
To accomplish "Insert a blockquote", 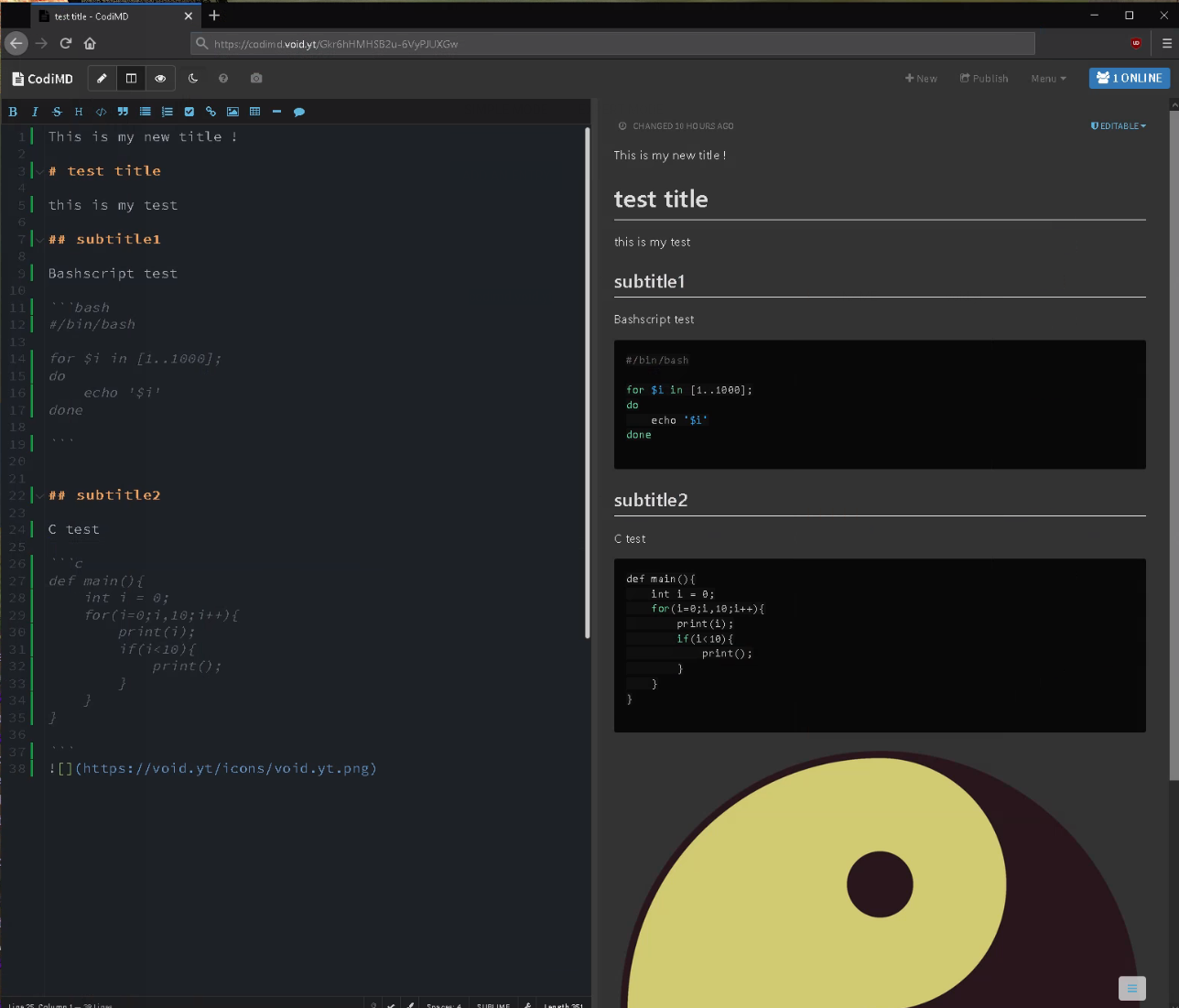I will [x=123, y=112].
